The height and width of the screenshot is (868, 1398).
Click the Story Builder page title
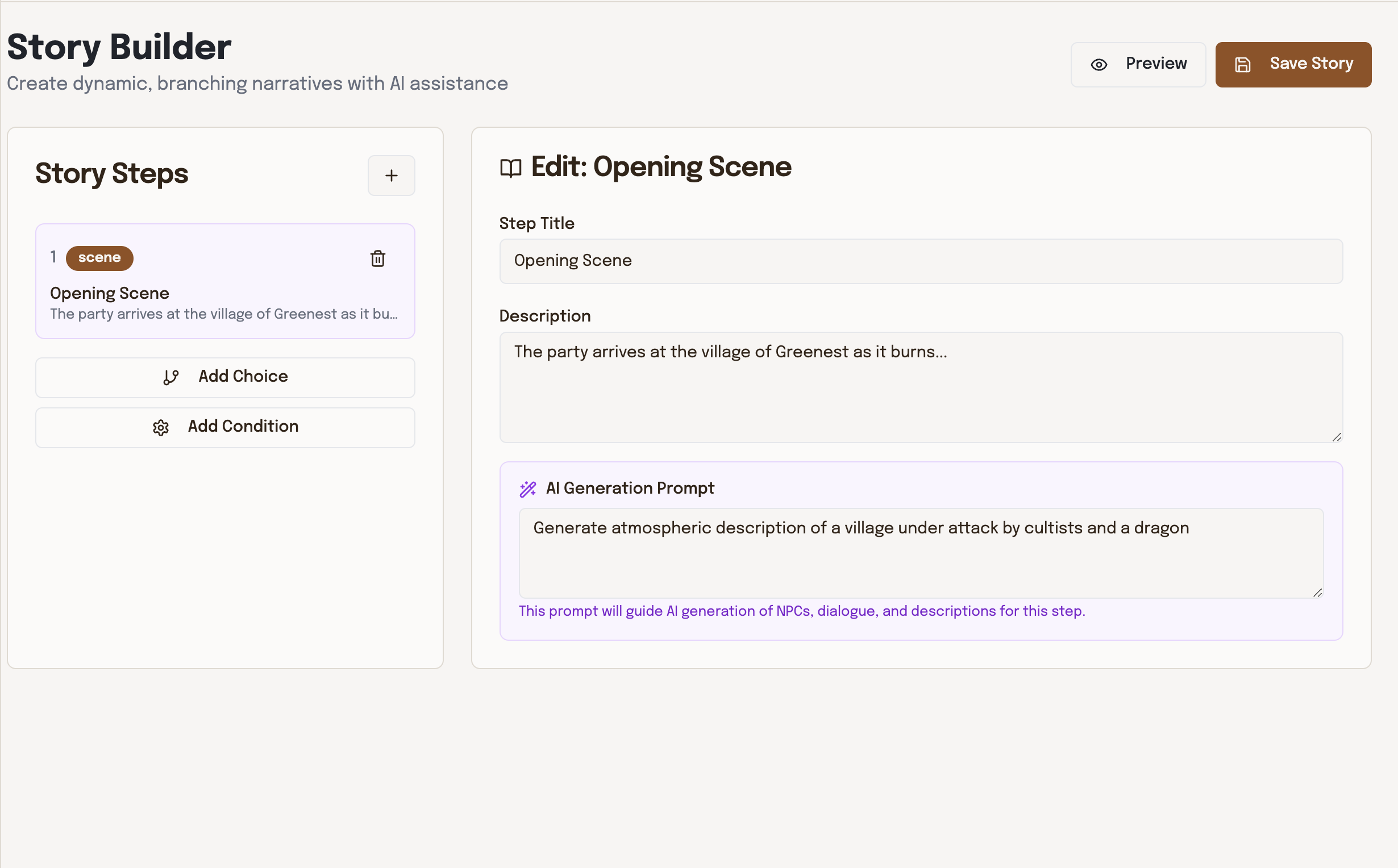[119, 47]
